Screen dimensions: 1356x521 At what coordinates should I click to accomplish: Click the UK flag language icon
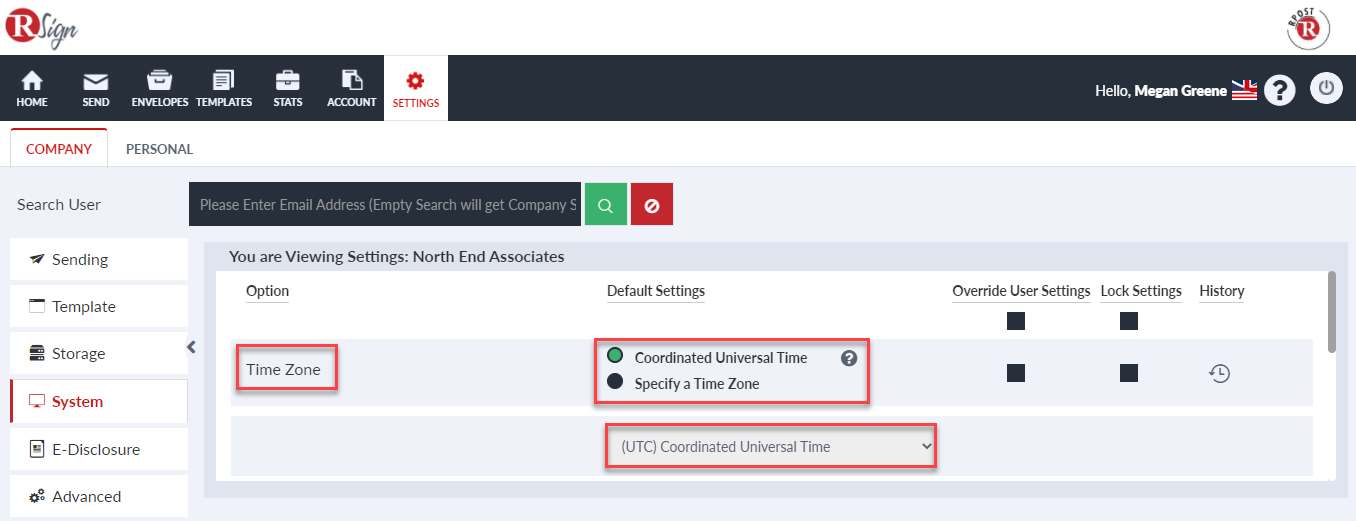[x=1244, y=90]
